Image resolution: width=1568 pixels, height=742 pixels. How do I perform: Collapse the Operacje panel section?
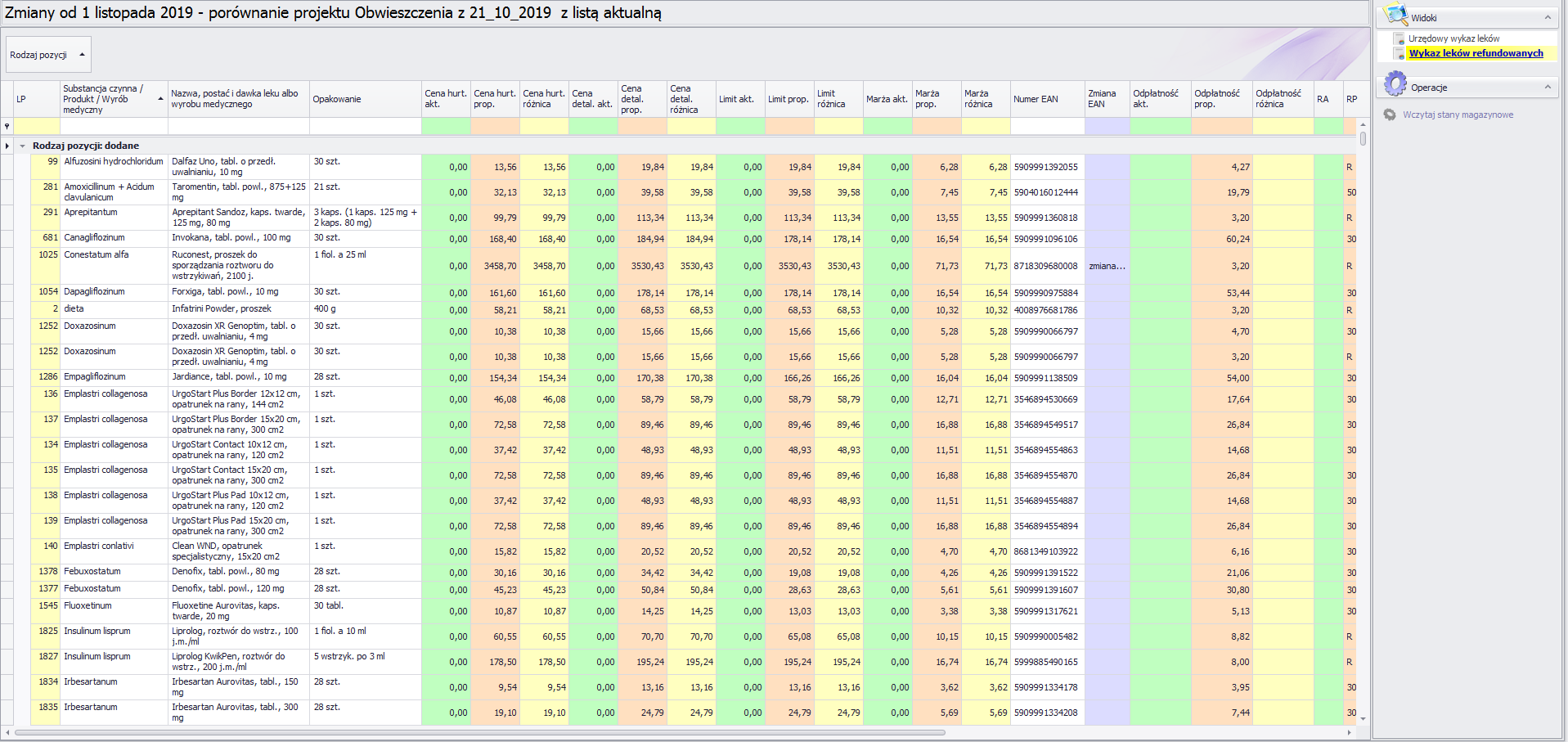click(x=1547, y=87)
